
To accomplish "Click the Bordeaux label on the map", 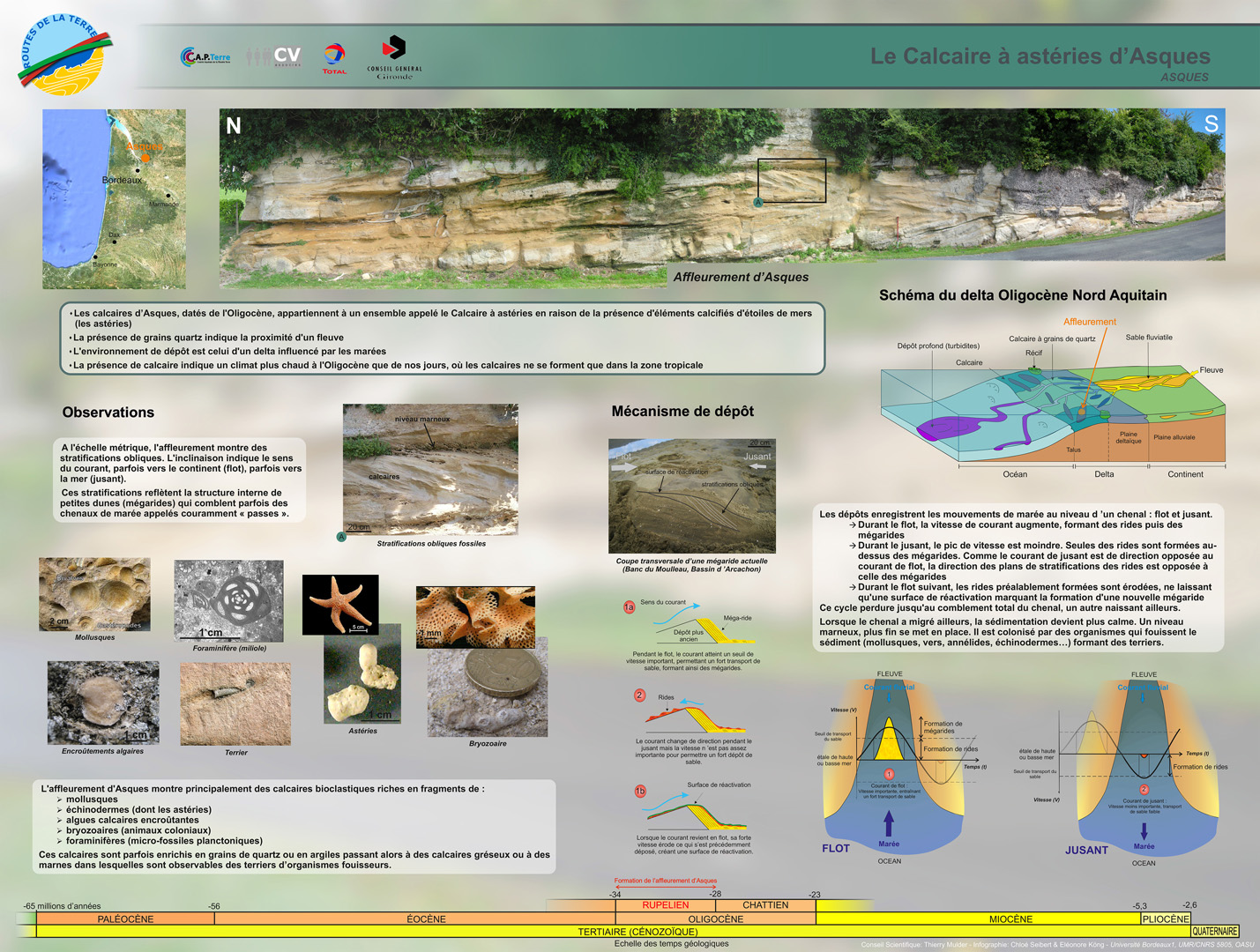I will tap(122, 180).
